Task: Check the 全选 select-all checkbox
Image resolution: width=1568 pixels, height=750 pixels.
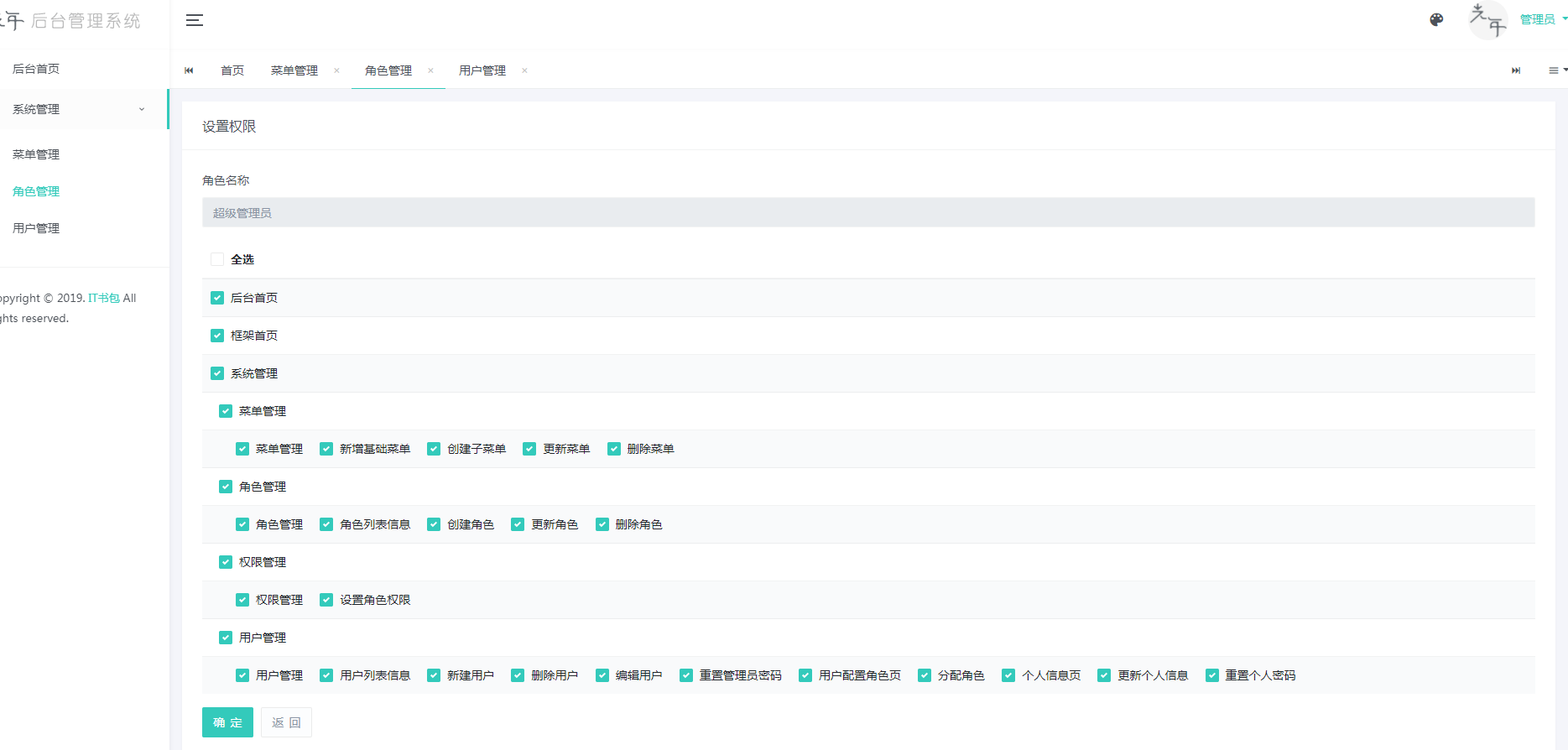Action: pos(217,259)
